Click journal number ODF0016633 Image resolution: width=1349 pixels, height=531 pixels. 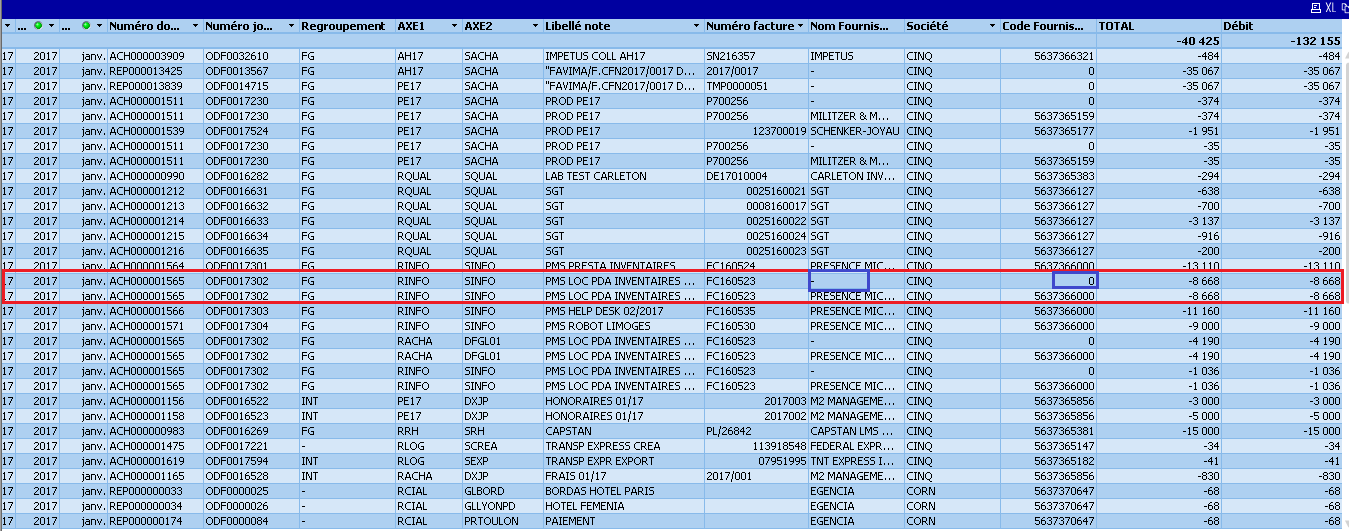(237, 221)
